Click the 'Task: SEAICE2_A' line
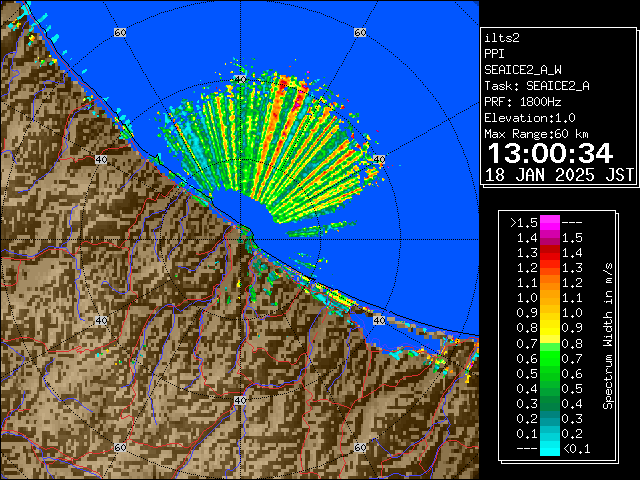The width and height of the screenshot is (640, 480). point(537,86)
